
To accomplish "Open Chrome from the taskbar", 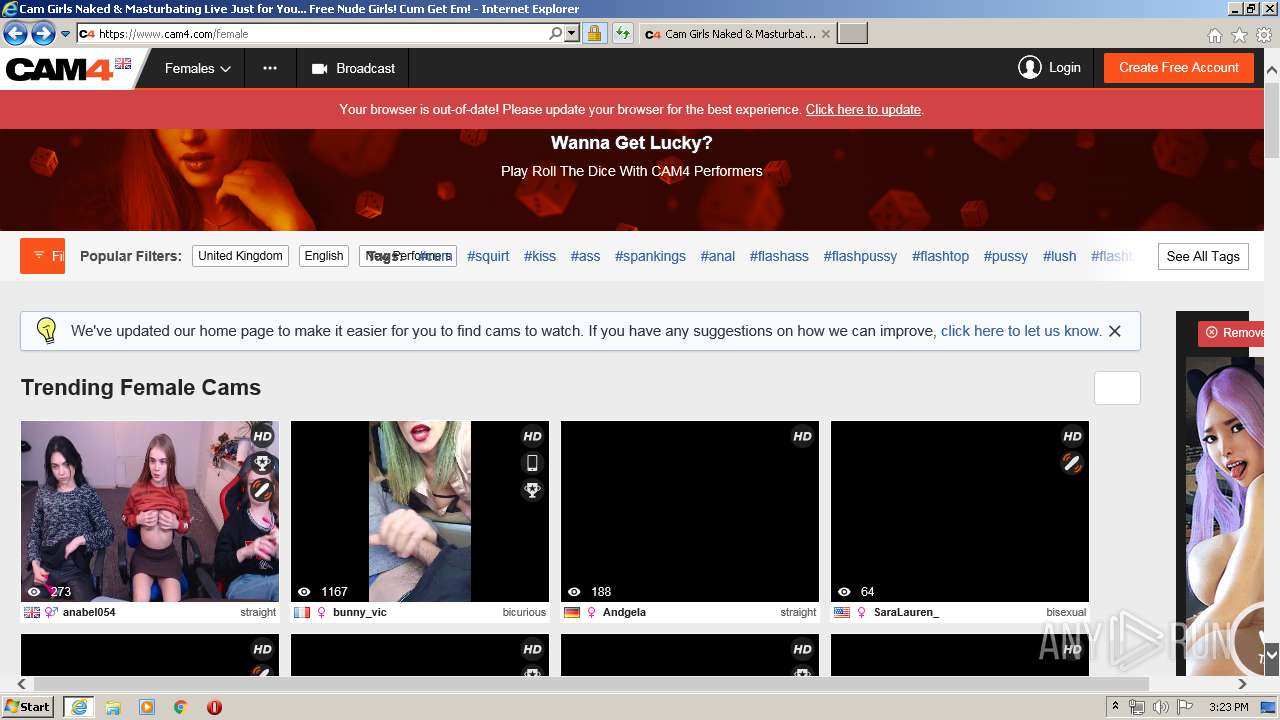I will click(x=181, y=707).
